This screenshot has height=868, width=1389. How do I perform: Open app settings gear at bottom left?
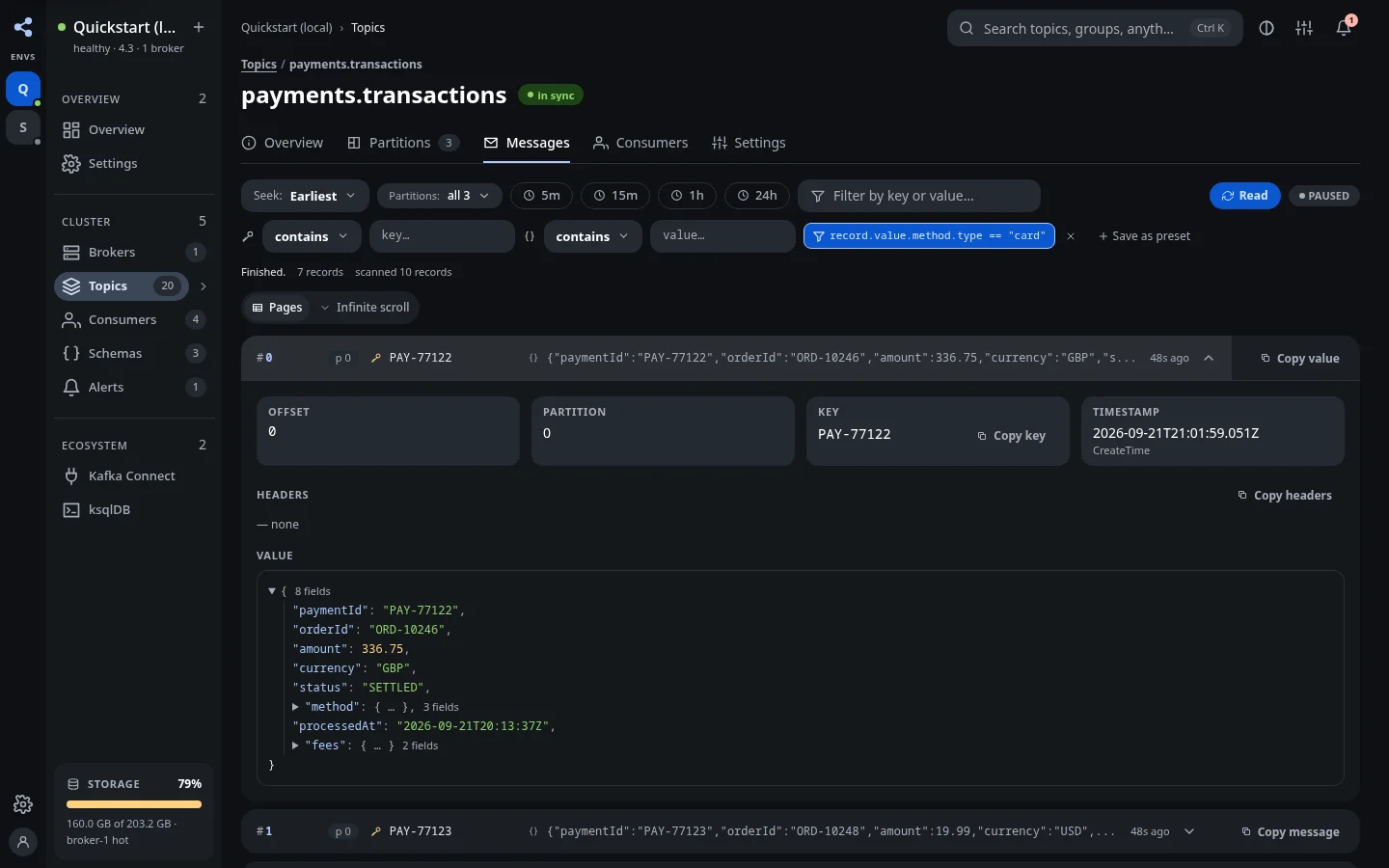tap(23, 804)
